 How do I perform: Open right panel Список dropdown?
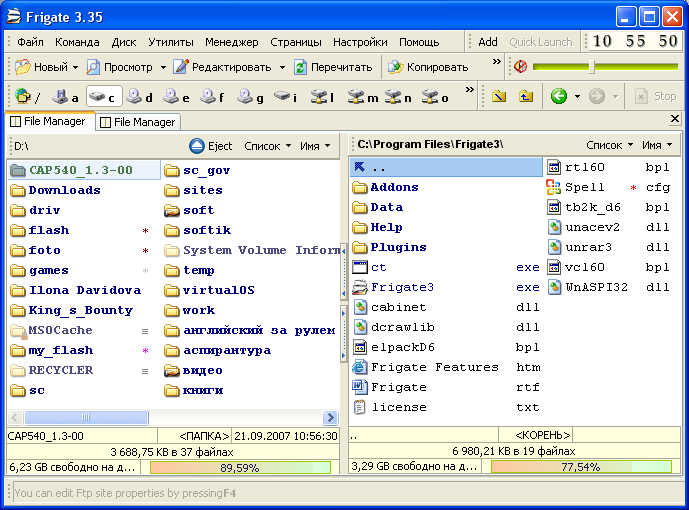[609, 145]
